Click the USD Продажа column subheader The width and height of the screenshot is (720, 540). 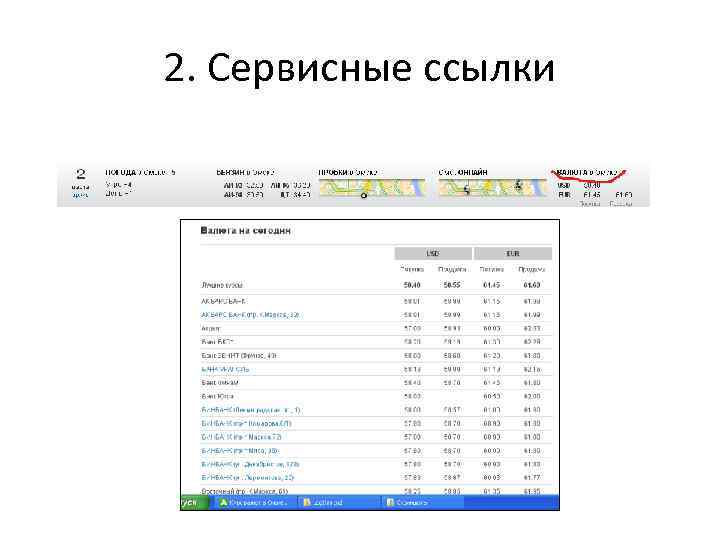pos(452,270)
